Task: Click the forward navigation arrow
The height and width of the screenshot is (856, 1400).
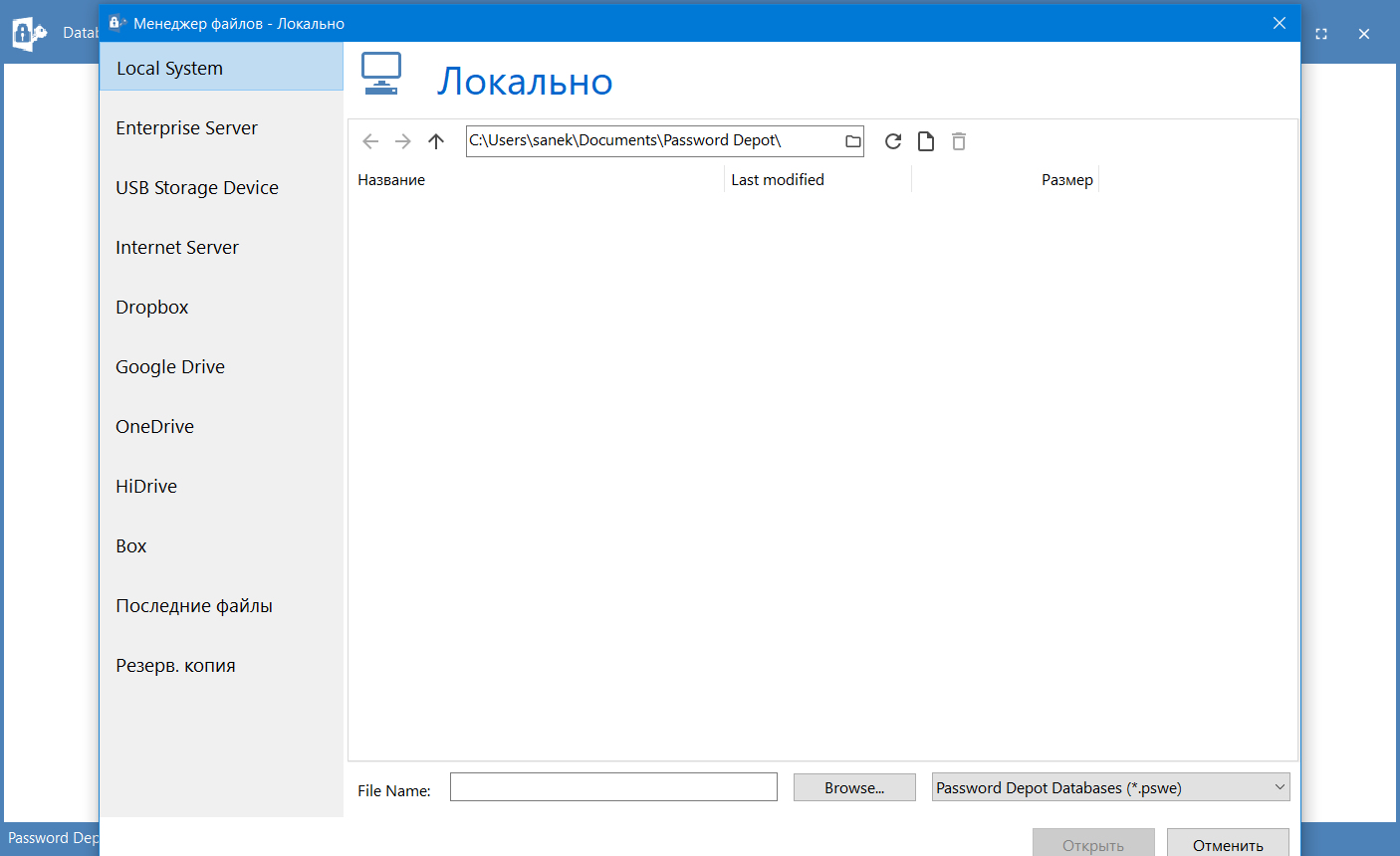Action: pos(403,141)
